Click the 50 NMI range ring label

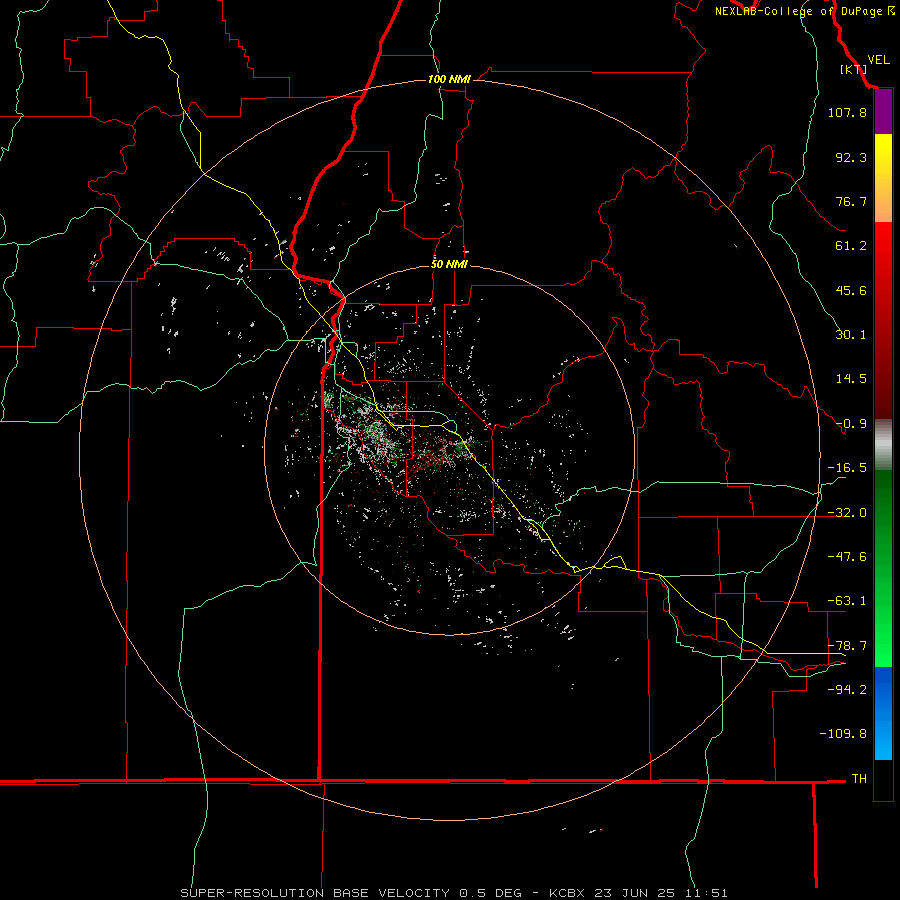point(449,265)
